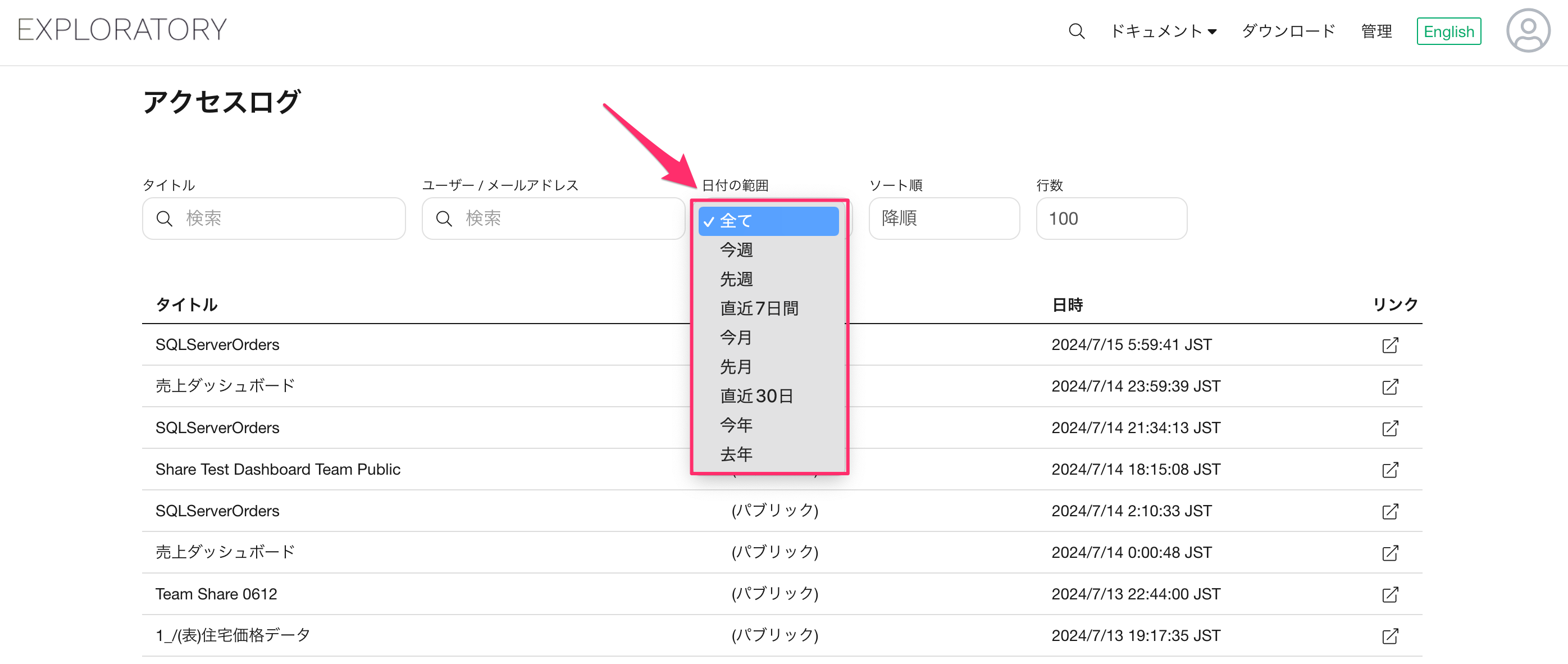Click timestamp 2024/7/13 19:17:35 JST

1135,635
